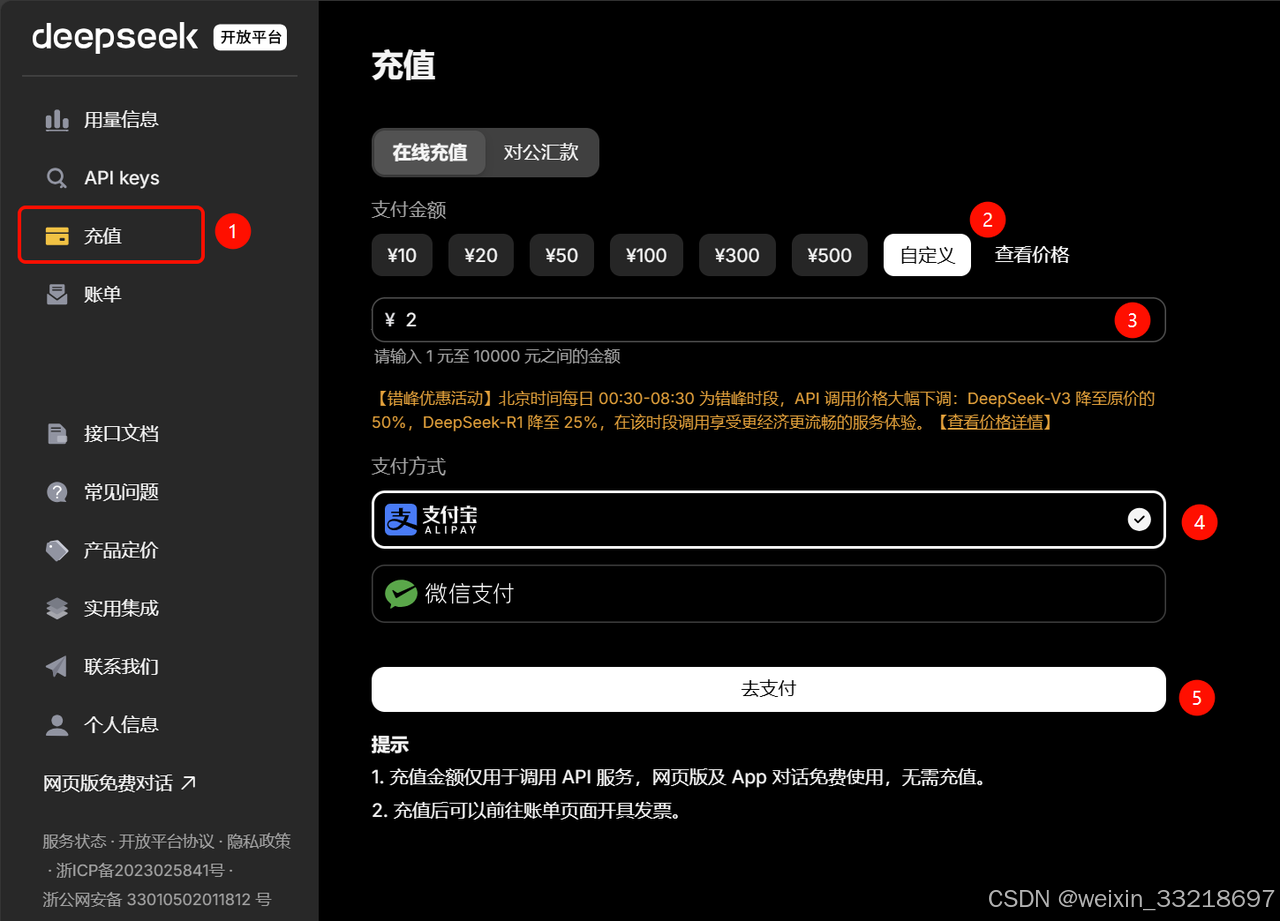Click the custom amount input field
The width and height of the screenshot is (1280, 921).
pos(768,320)
